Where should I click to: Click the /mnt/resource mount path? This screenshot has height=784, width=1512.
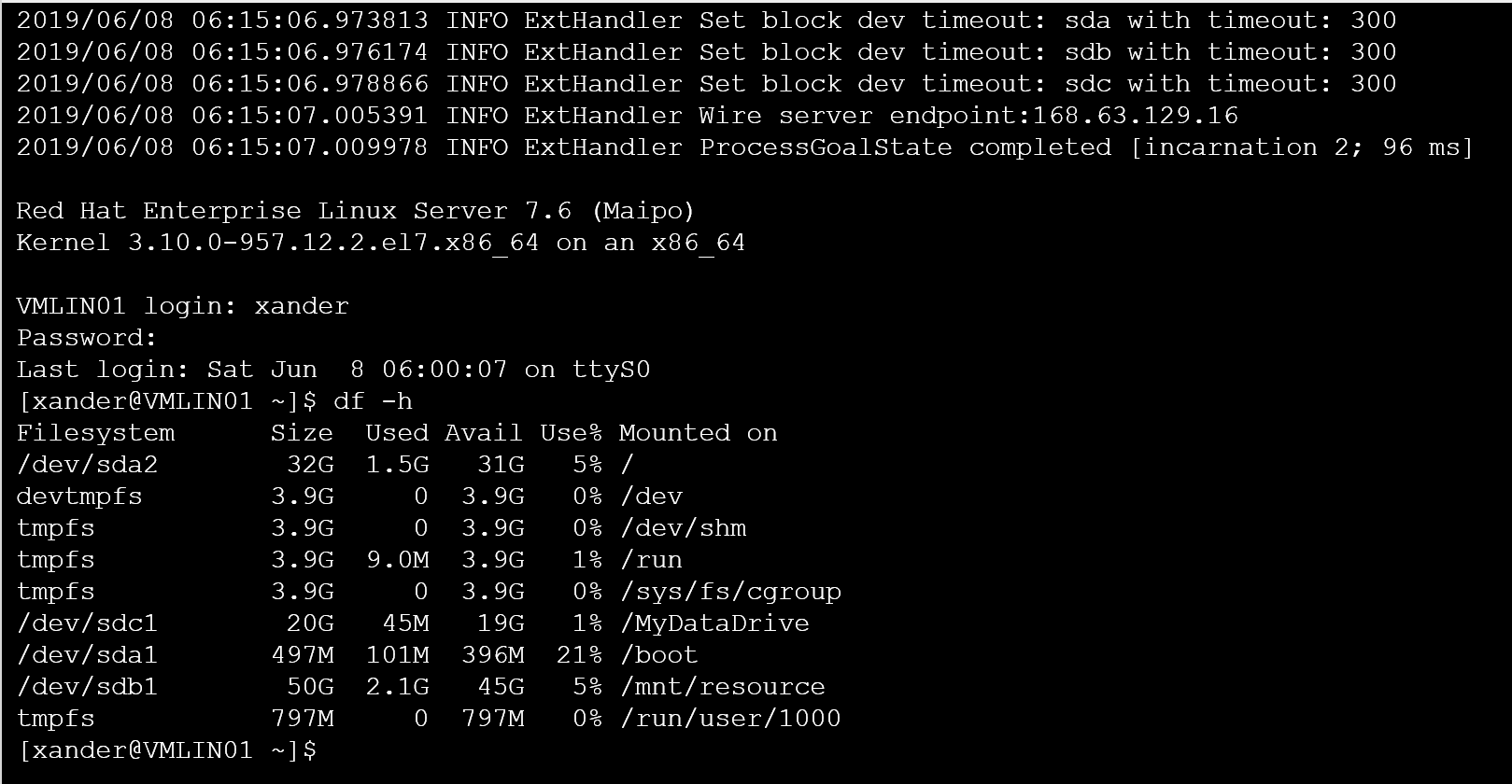point(723,687)
